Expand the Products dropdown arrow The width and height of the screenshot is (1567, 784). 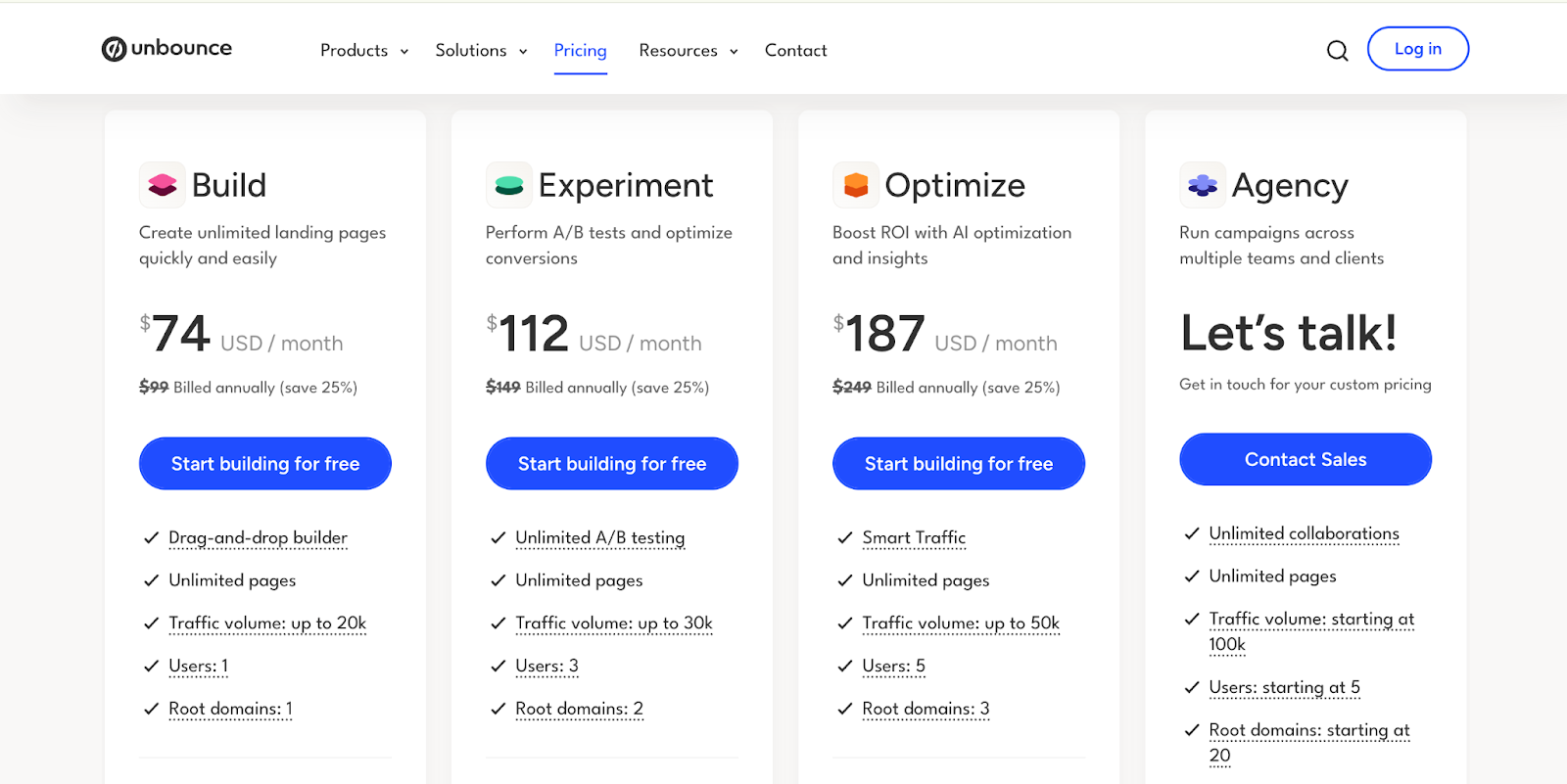404,52
